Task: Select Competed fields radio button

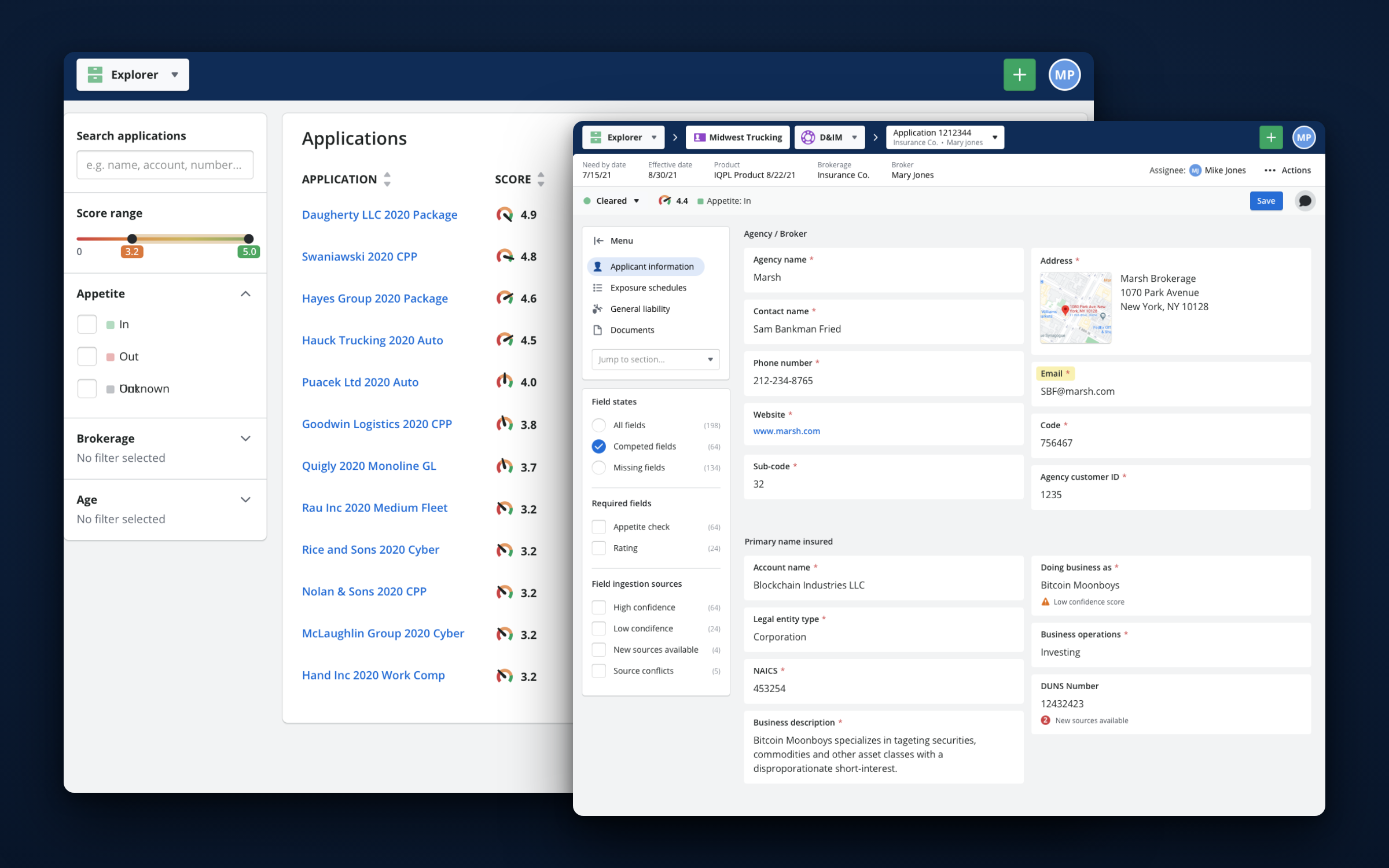Action: point(599,446)
